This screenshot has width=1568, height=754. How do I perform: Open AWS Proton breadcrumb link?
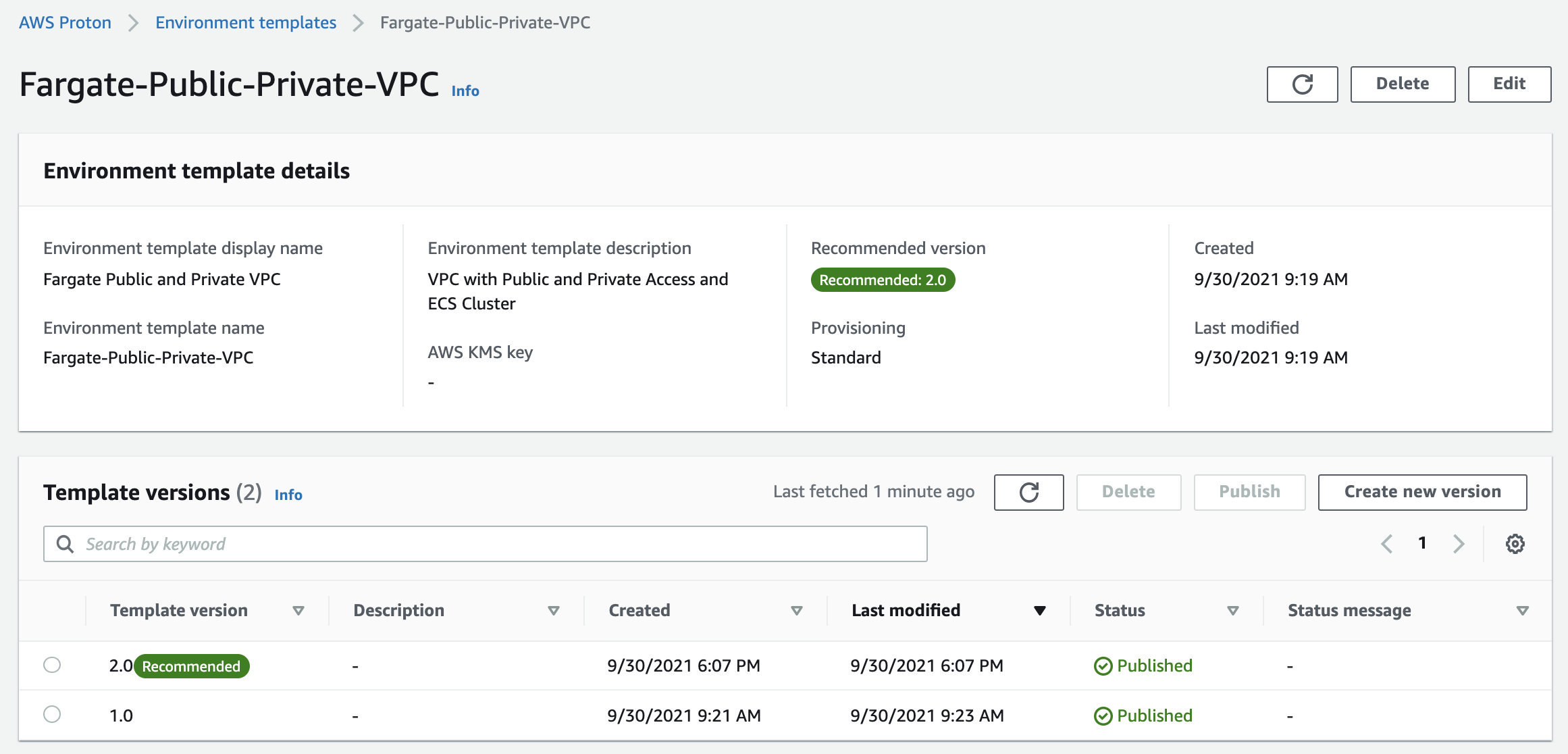click(65, 22)
